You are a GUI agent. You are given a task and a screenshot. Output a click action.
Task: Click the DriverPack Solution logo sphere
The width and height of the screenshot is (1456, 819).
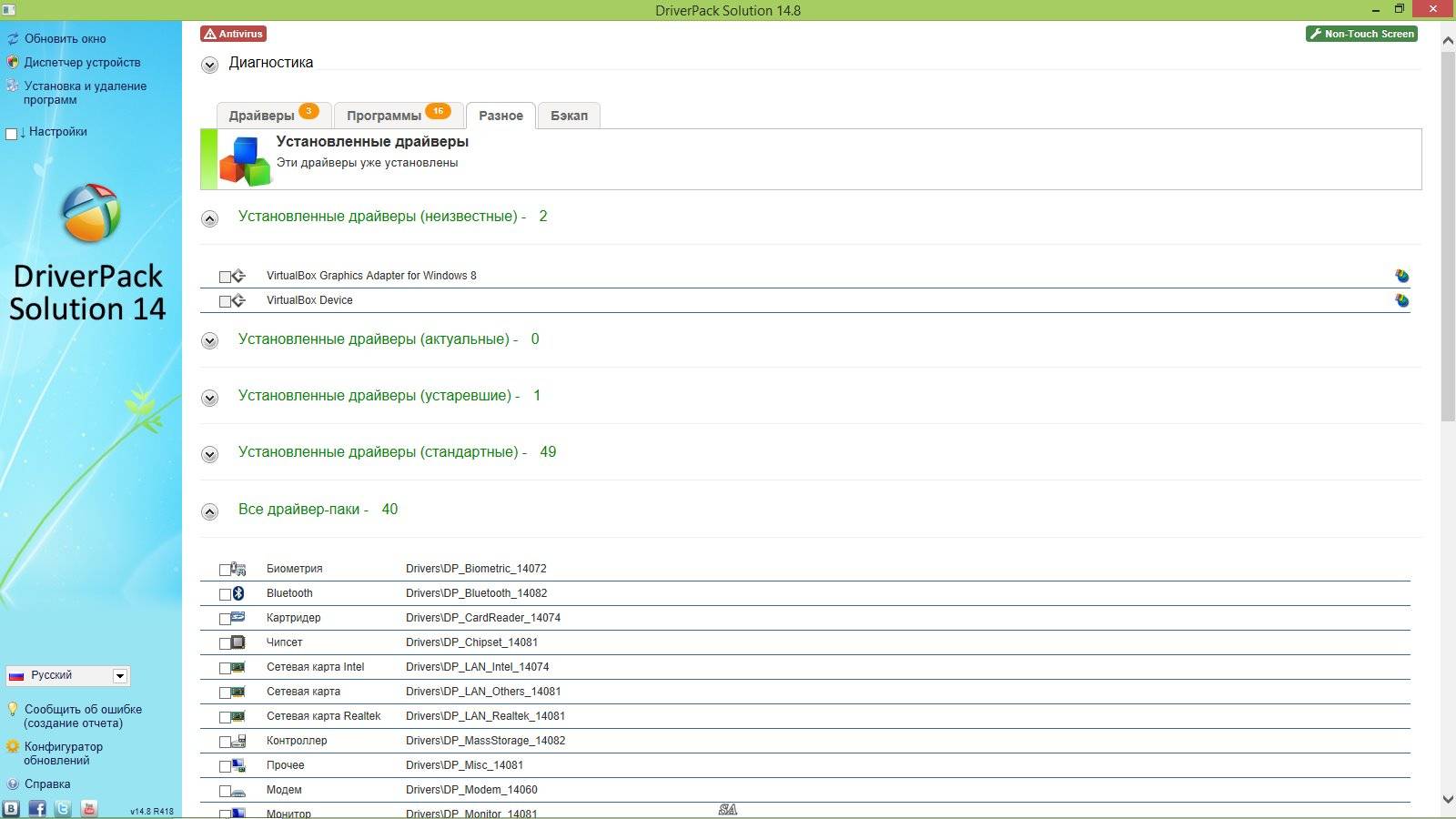pos(91,213)
